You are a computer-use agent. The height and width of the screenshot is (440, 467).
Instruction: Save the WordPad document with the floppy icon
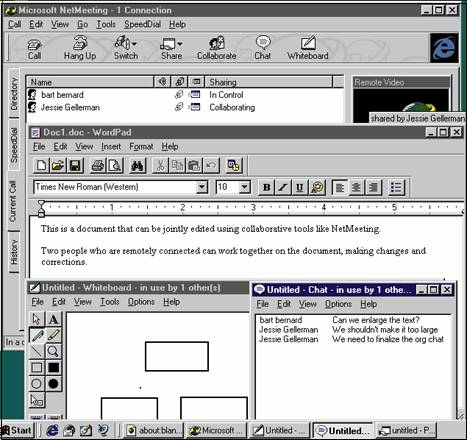pos(75,165)
